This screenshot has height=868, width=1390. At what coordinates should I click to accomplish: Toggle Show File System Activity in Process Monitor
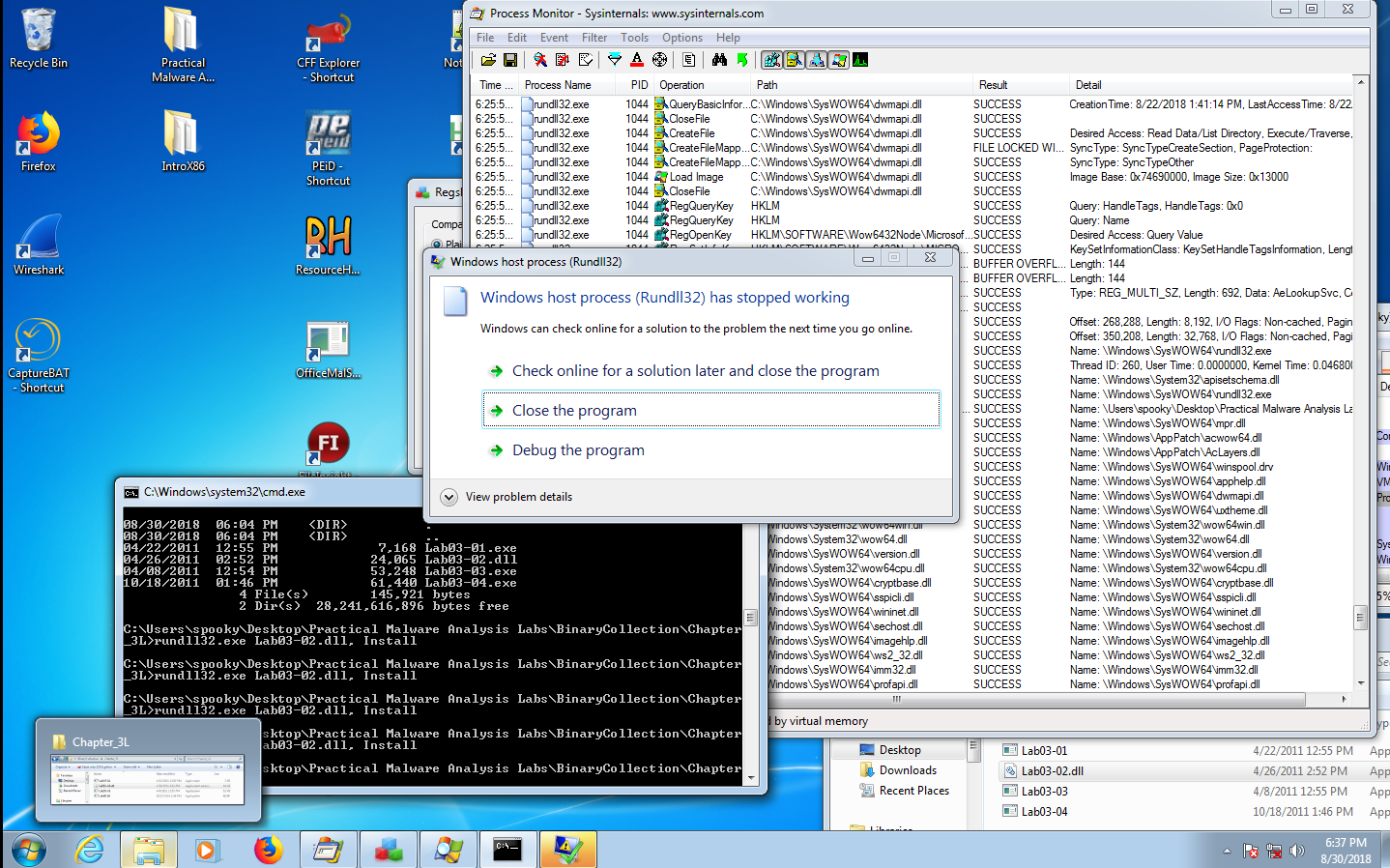[794, 60]
